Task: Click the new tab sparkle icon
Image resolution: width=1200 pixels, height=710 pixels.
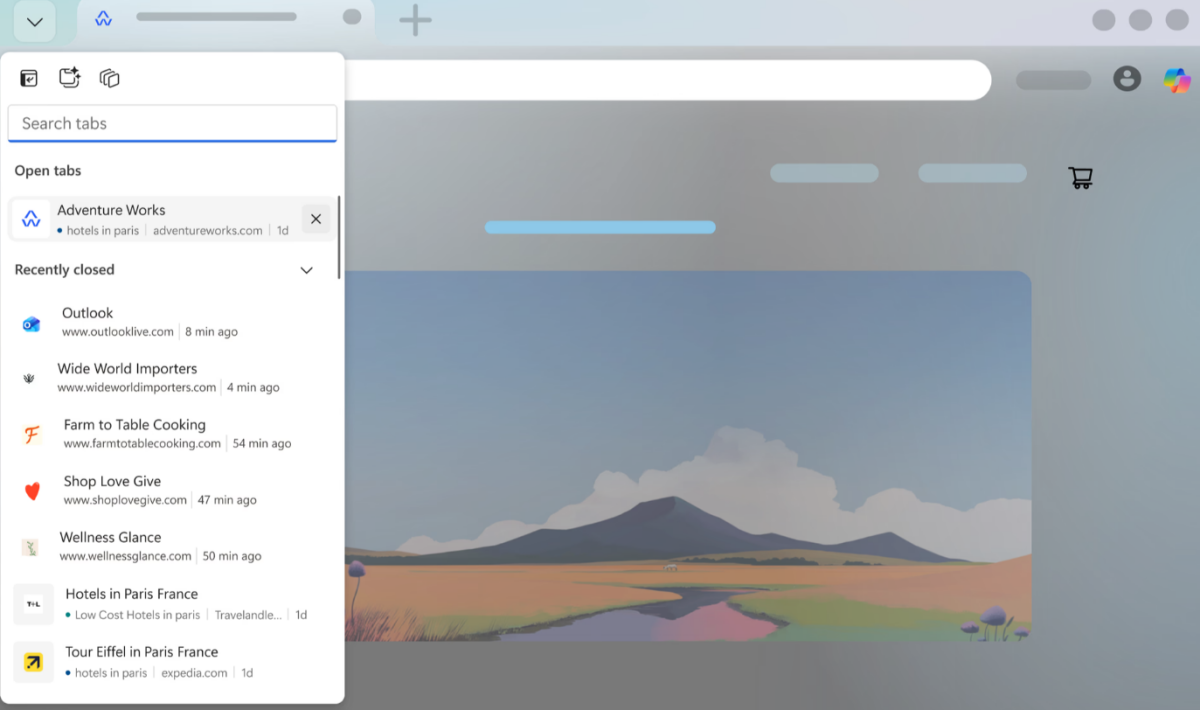Action: click(x=69, y=77)
